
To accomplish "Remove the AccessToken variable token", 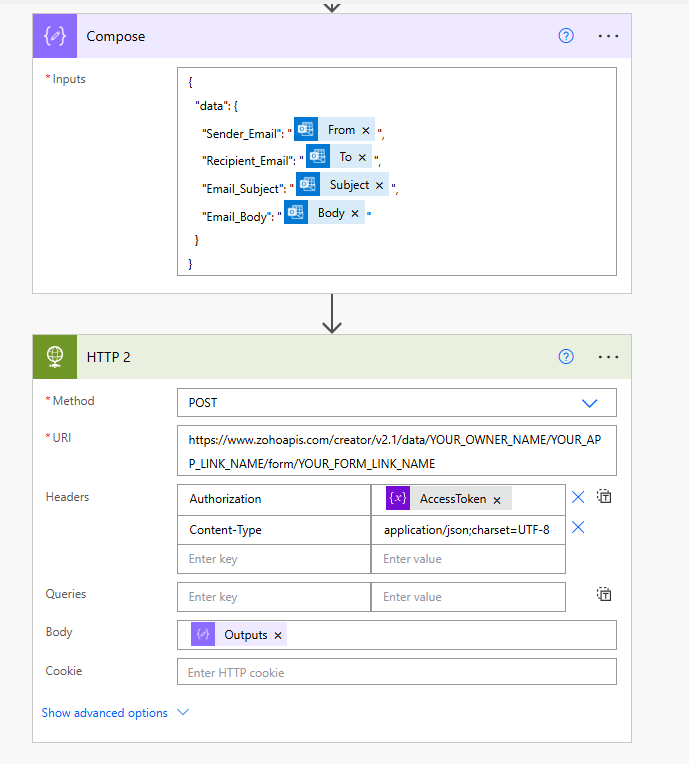I will [497, 500].
